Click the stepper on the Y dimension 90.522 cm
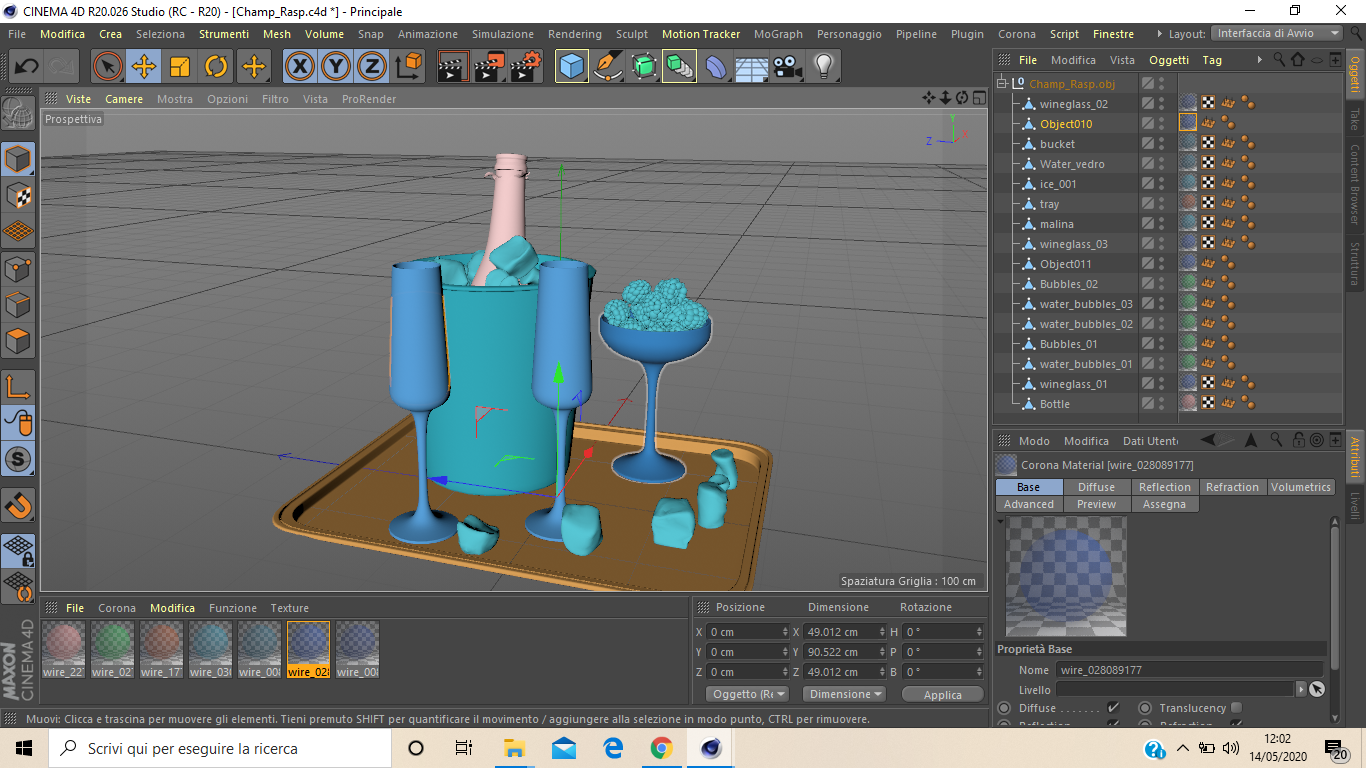1366x768 pixels. (882, 652)
